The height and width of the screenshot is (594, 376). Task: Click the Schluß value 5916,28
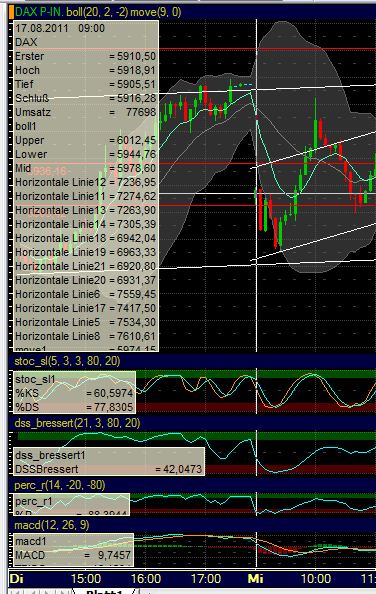tap(136, 98)
